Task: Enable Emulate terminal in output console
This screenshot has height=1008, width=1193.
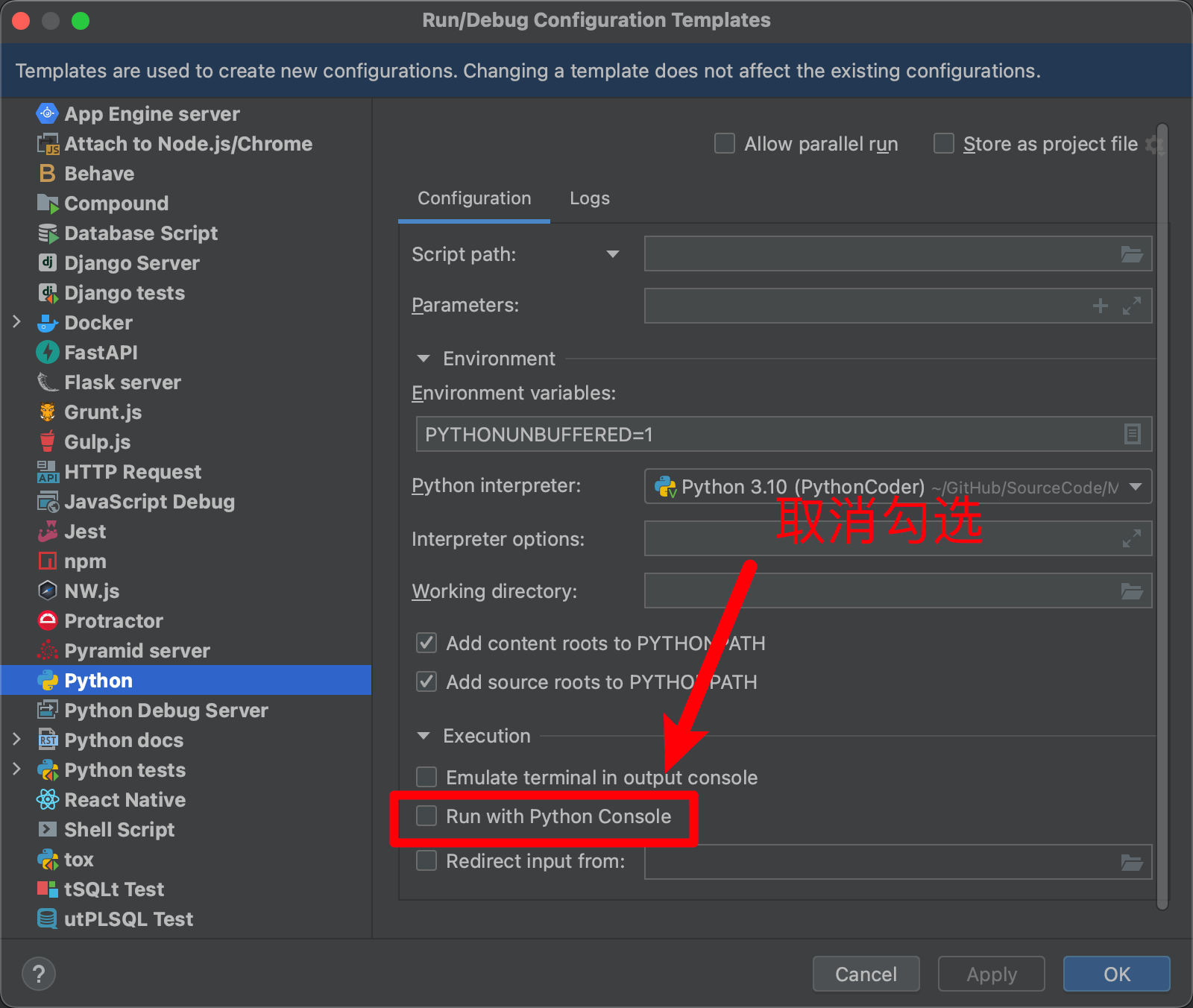Action: point(426,777)
